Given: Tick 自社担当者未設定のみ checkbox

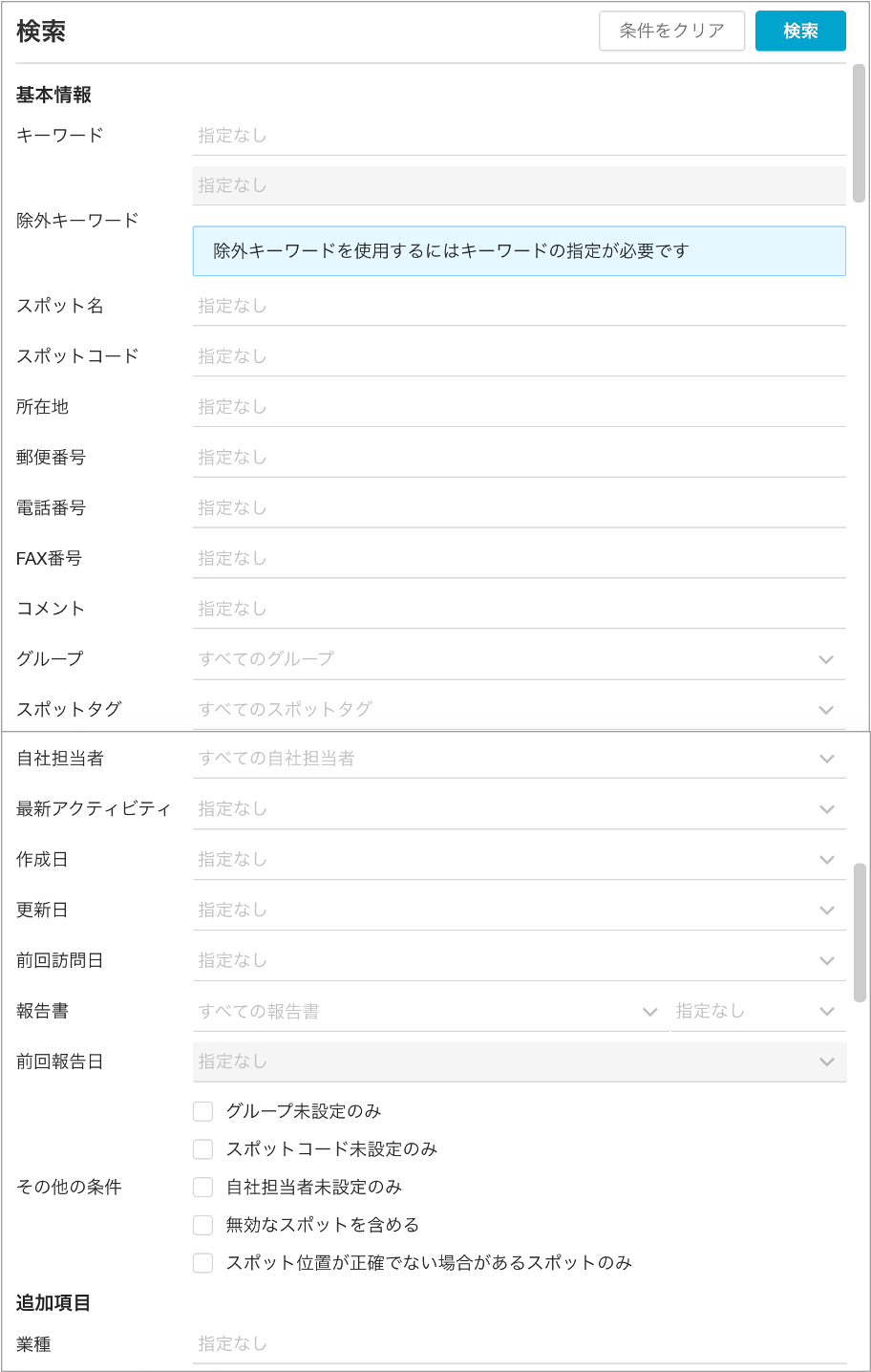Looking at the screenshot, I should 202,1188.
